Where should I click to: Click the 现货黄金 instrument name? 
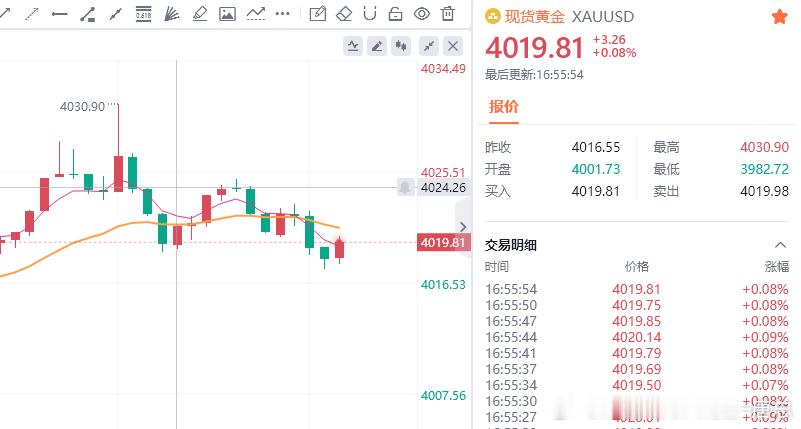(x=535, y=17)
